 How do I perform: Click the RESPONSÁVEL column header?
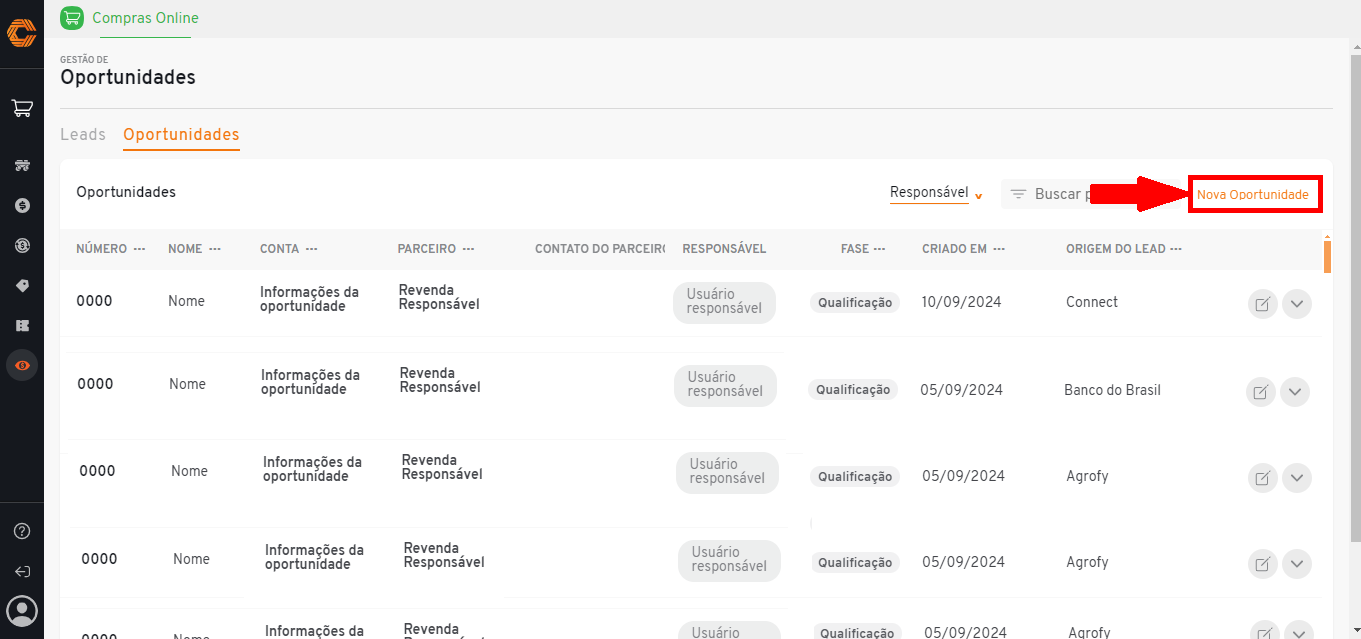click(724, 249)
